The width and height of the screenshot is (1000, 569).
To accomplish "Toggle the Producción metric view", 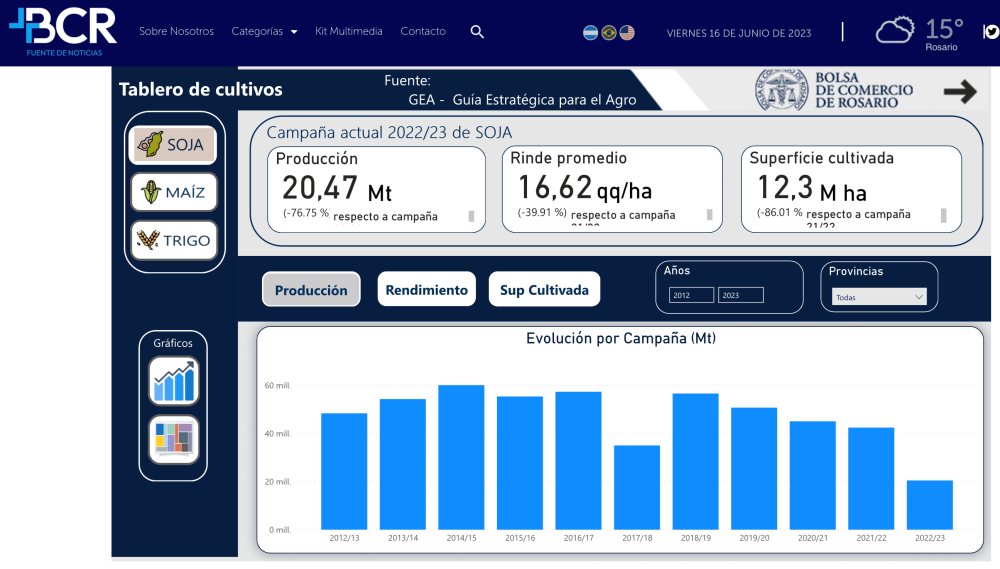I will [311, 290].
